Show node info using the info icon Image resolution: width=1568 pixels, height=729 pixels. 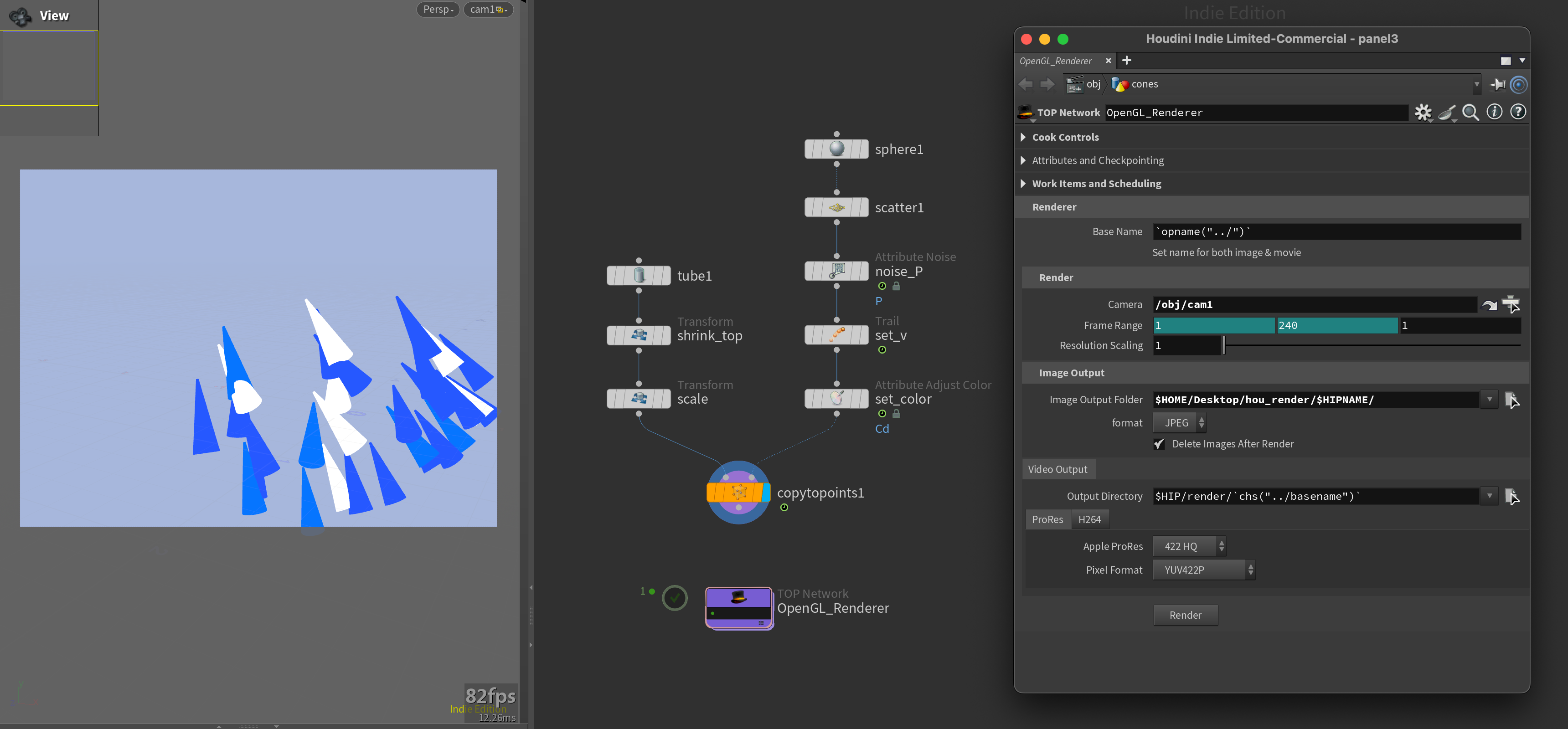point(1494,112)
